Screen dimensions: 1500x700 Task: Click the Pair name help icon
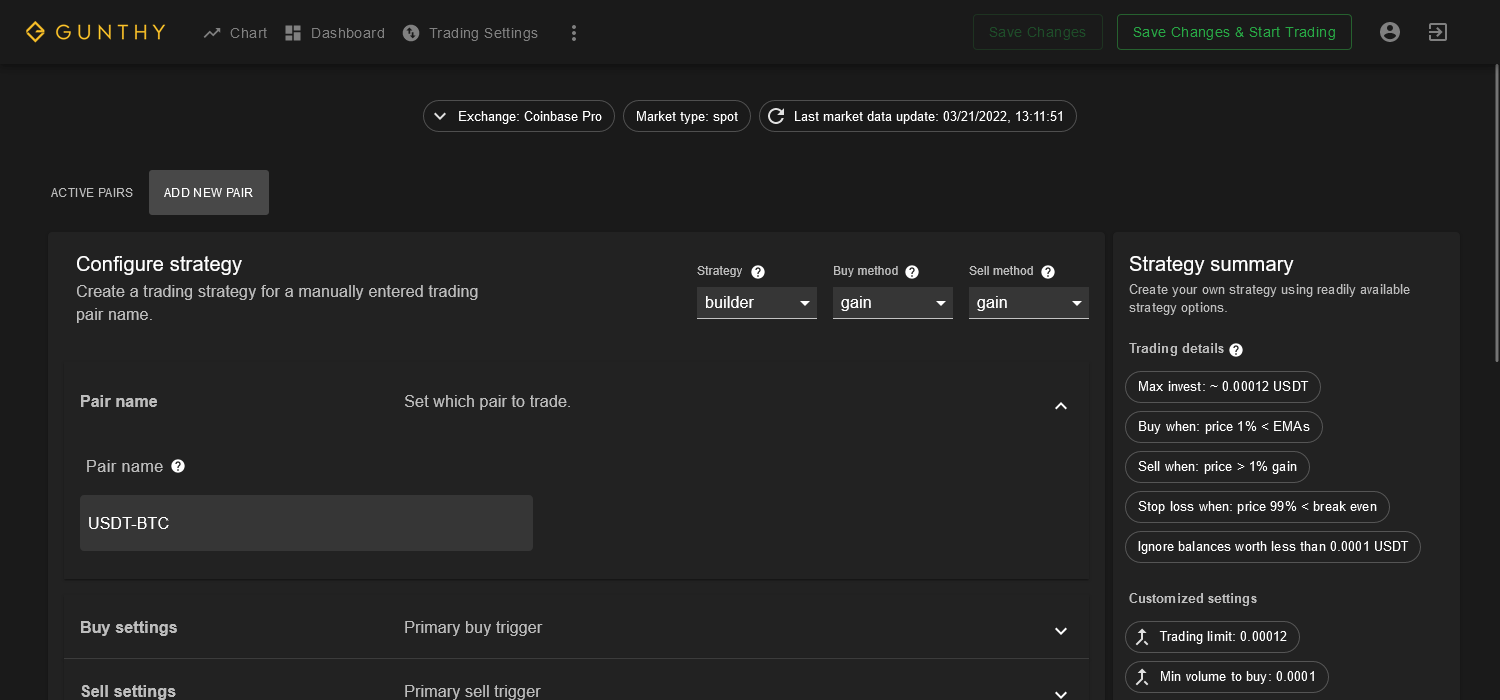click(178, 466)
